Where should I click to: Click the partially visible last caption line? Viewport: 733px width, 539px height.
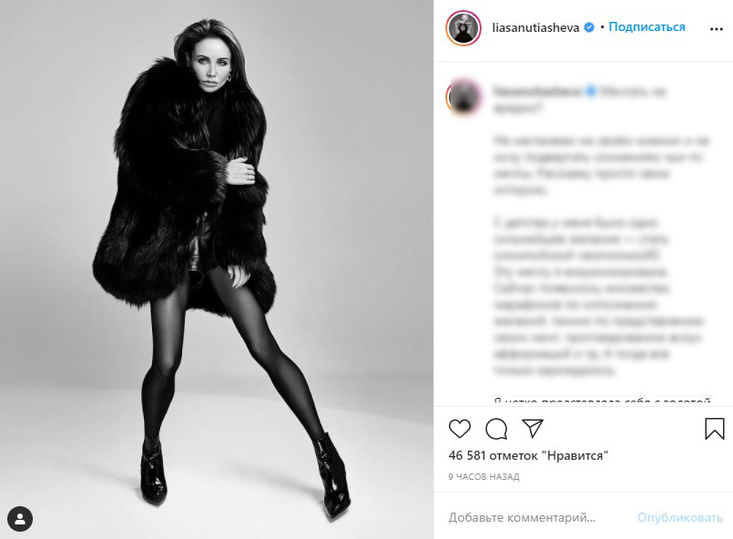click(x=602, y=401)
